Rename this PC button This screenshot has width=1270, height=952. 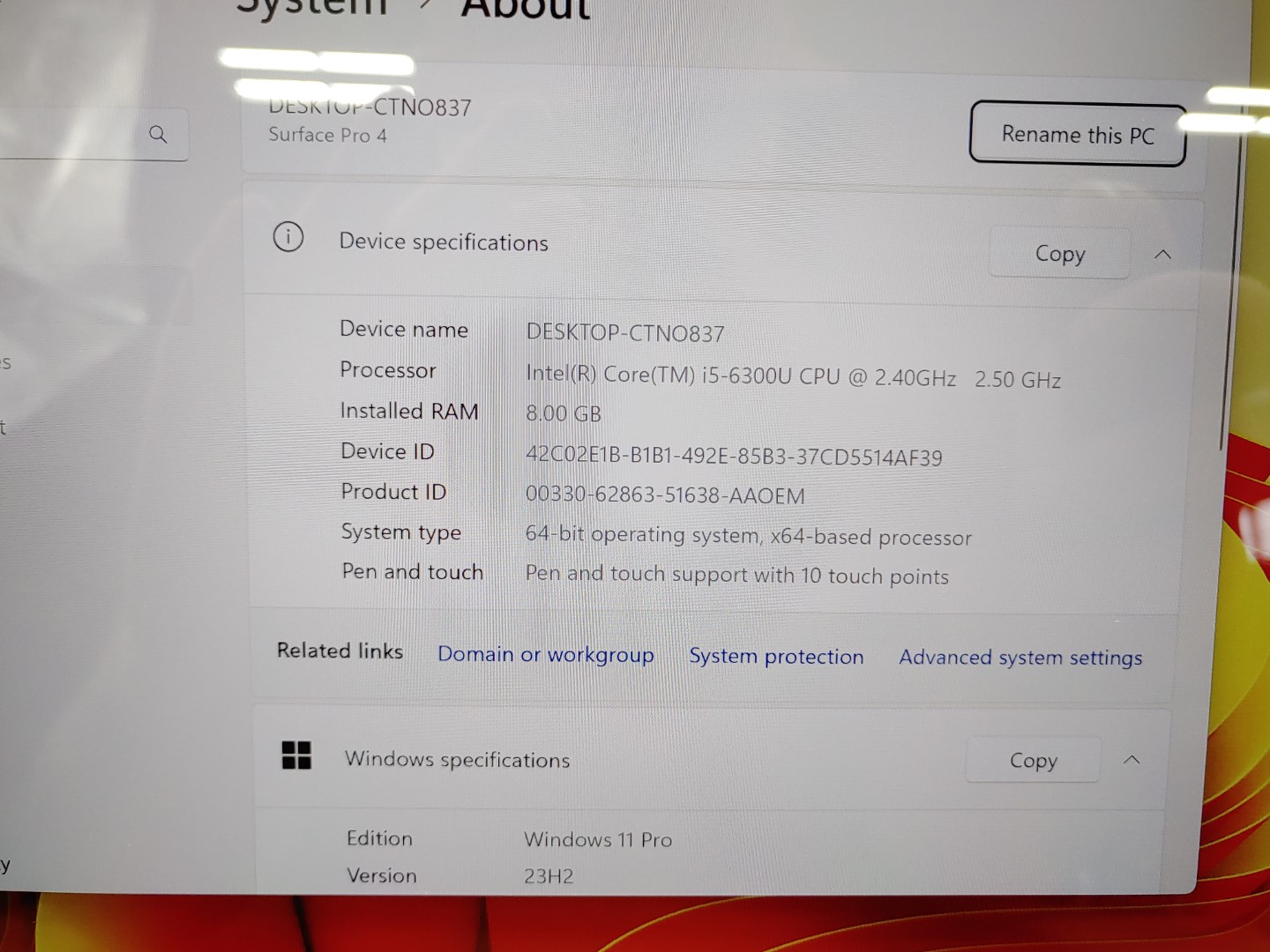(x=1078, y=134)
